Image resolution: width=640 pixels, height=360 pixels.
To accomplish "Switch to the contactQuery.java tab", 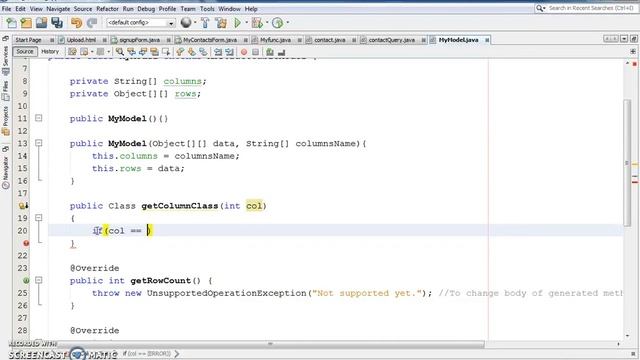I will 391,40.
